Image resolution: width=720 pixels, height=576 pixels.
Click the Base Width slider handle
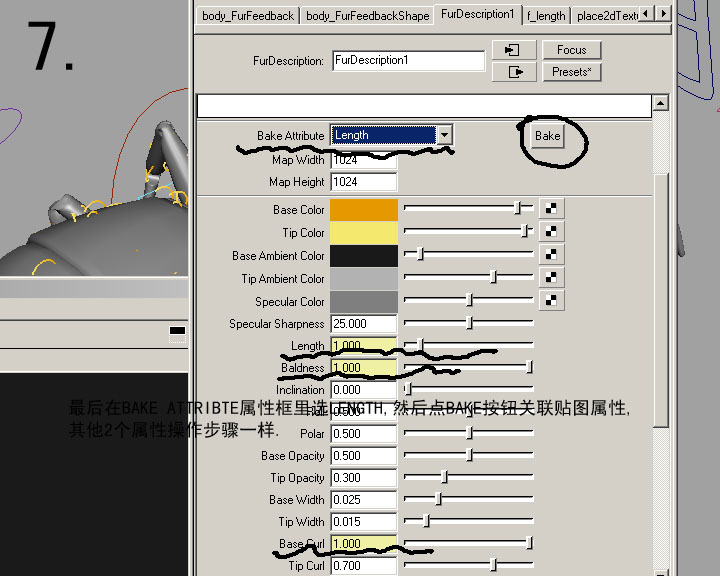tap(438, 499)
